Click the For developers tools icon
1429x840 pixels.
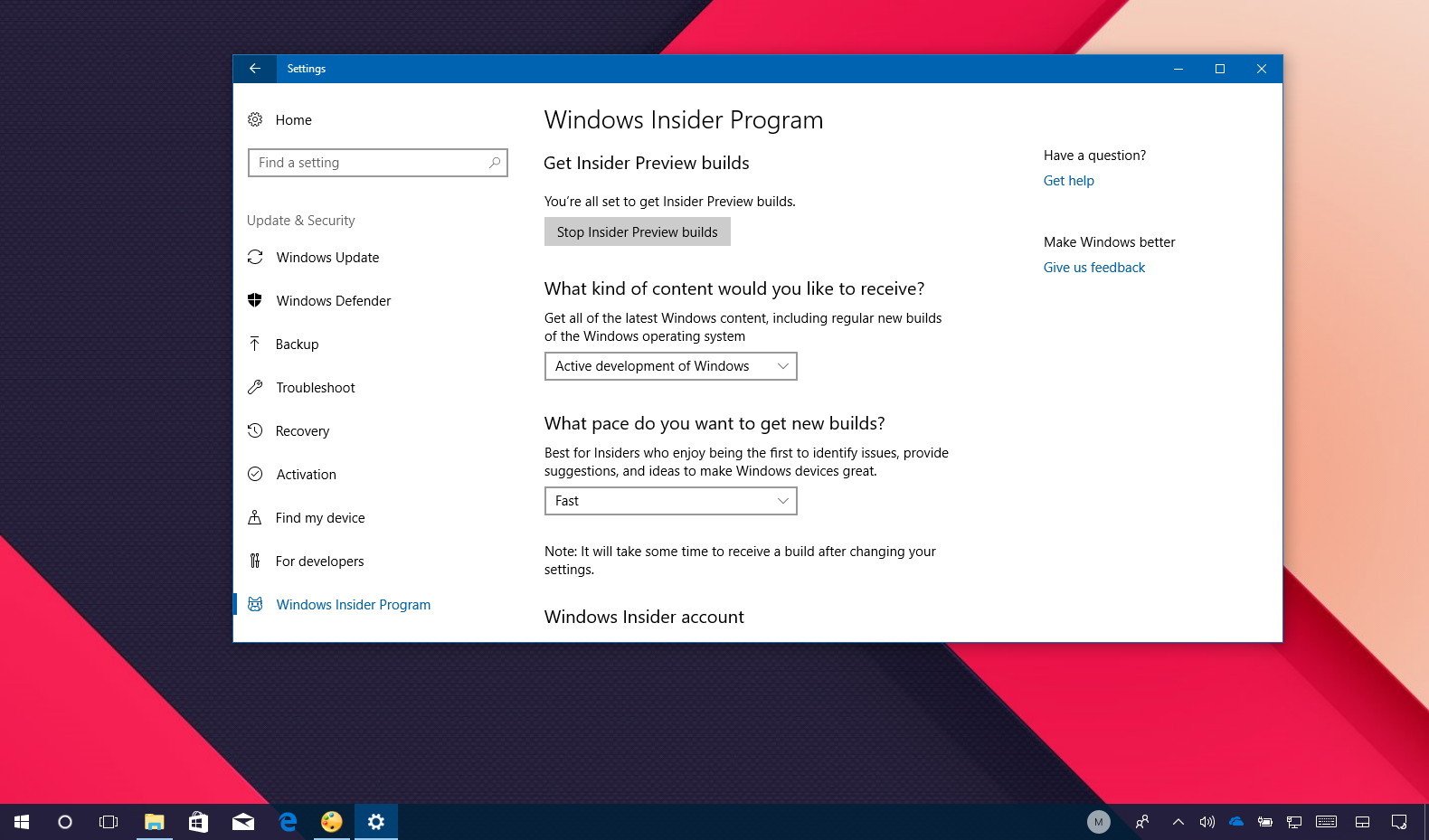coord(255,561)
